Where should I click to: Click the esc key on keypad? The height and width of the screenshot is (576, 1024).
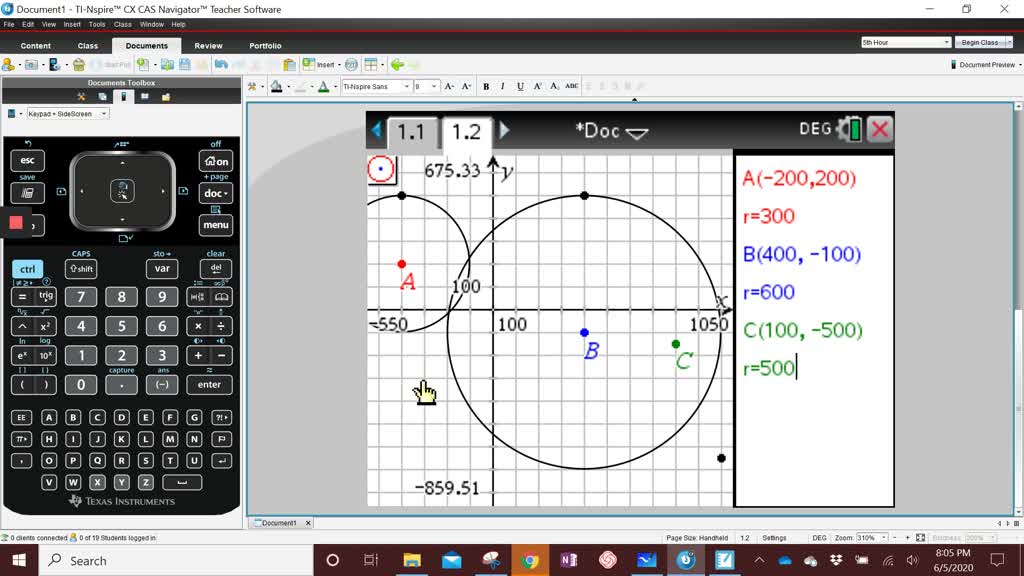(27, 161)
